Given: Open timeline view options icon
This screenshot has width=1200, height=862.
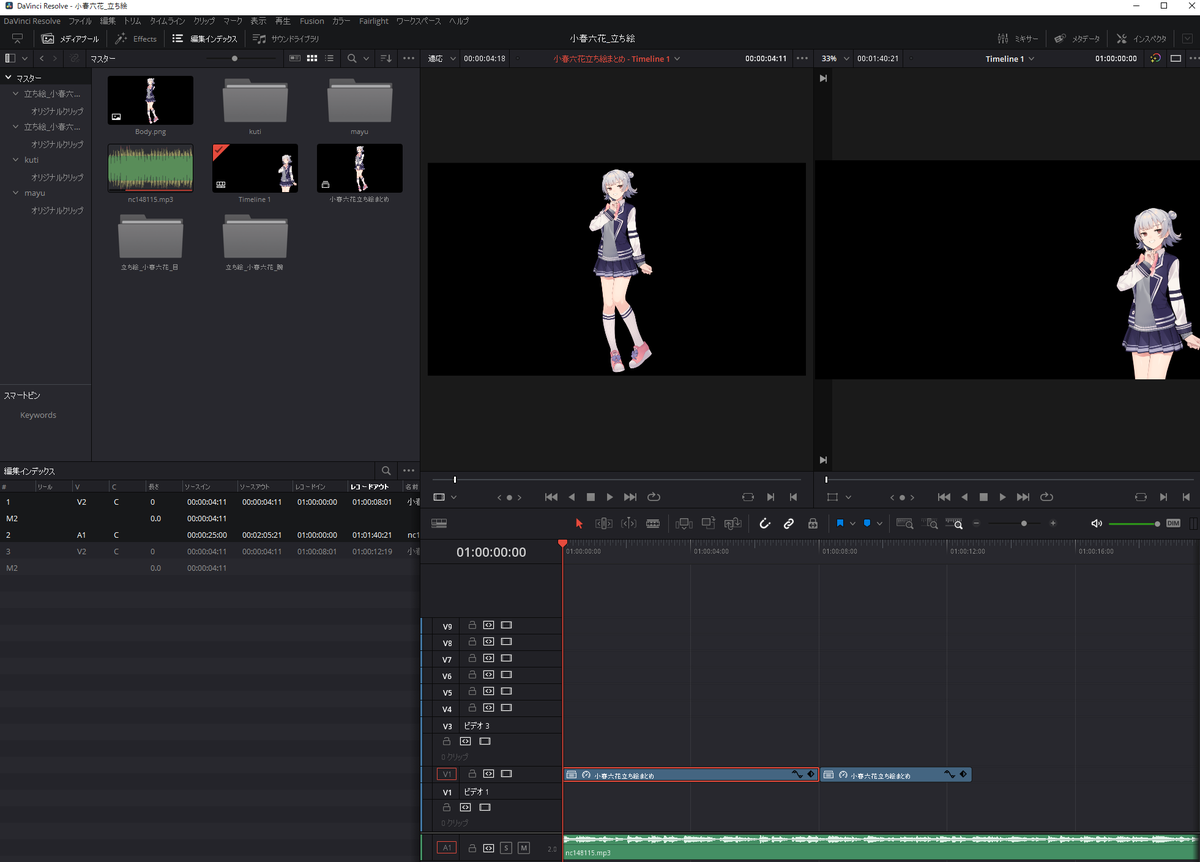Looking at the screenshot, I should (439, 523).
